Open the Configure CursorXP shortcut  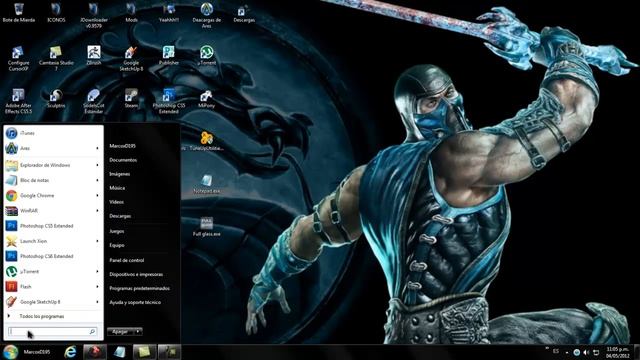[18, 59]
